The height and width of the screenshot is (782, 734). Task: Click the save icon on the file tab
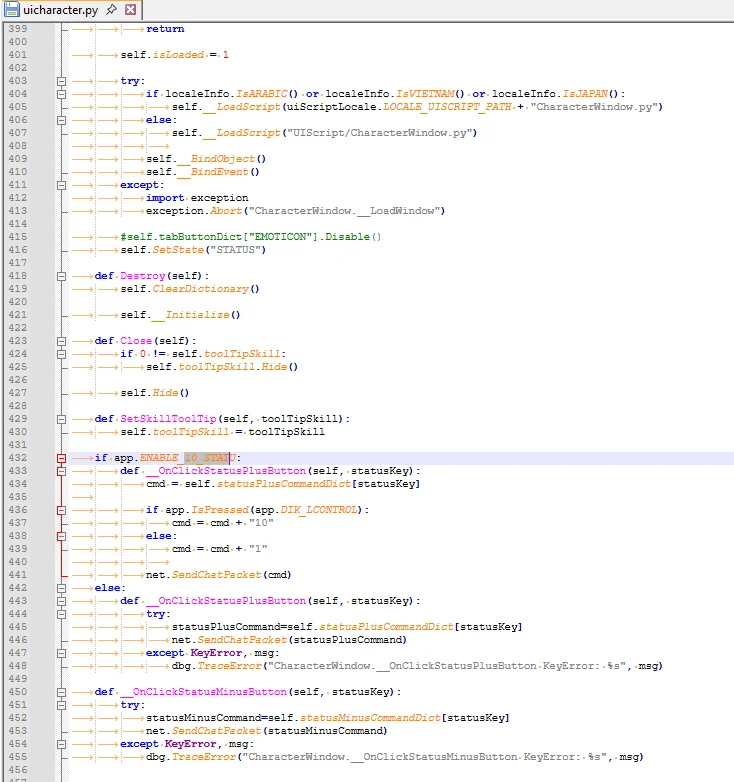coord(11,10)
